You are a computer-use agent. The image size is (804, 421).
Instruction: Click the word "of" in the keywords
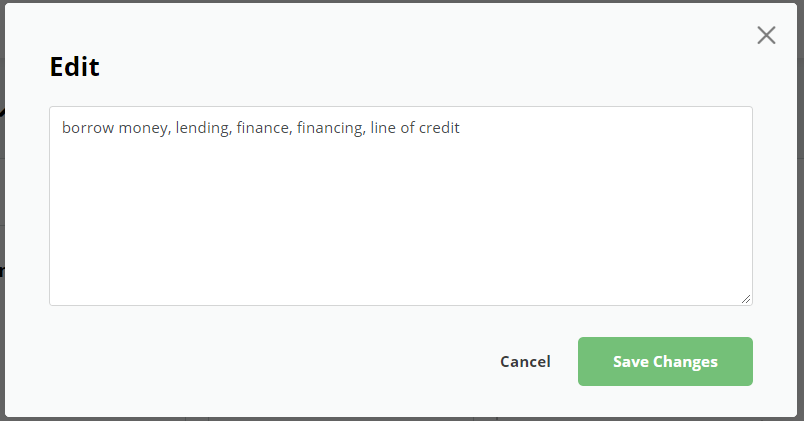pyautogui.click(x=408, y=128)
